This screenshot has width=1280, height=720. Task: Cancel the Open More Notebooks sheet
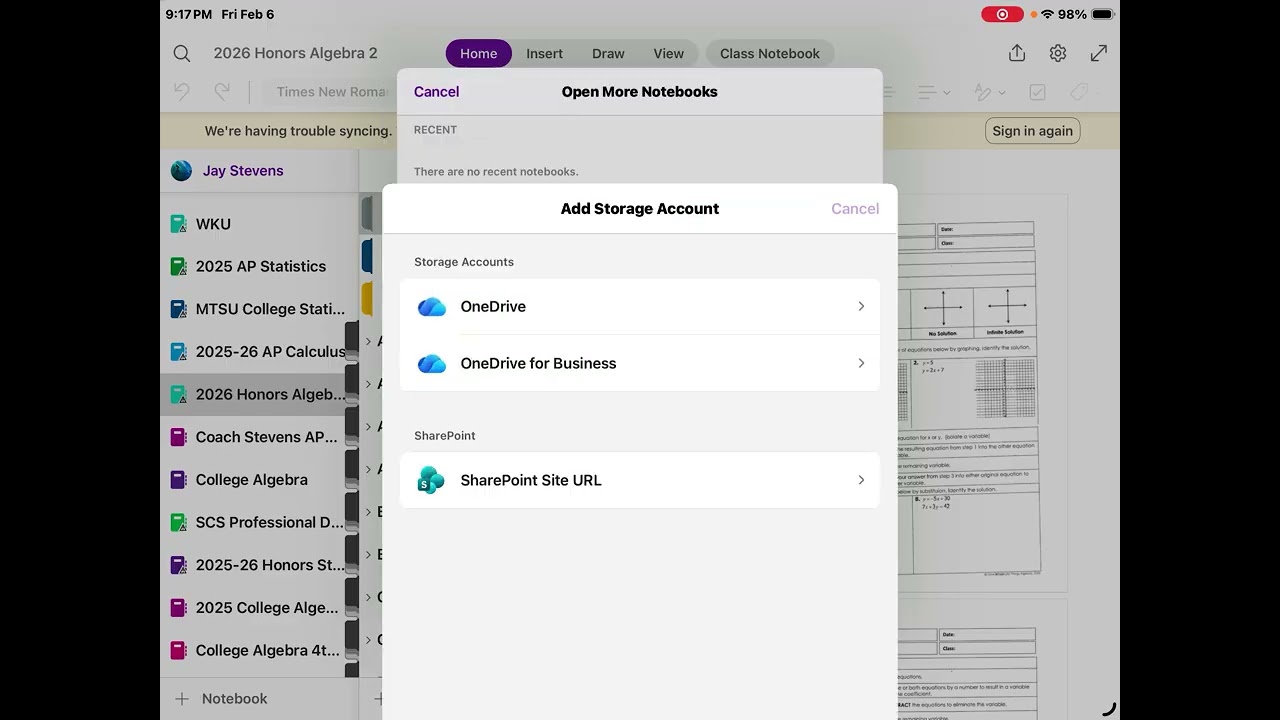coord(437,92)
